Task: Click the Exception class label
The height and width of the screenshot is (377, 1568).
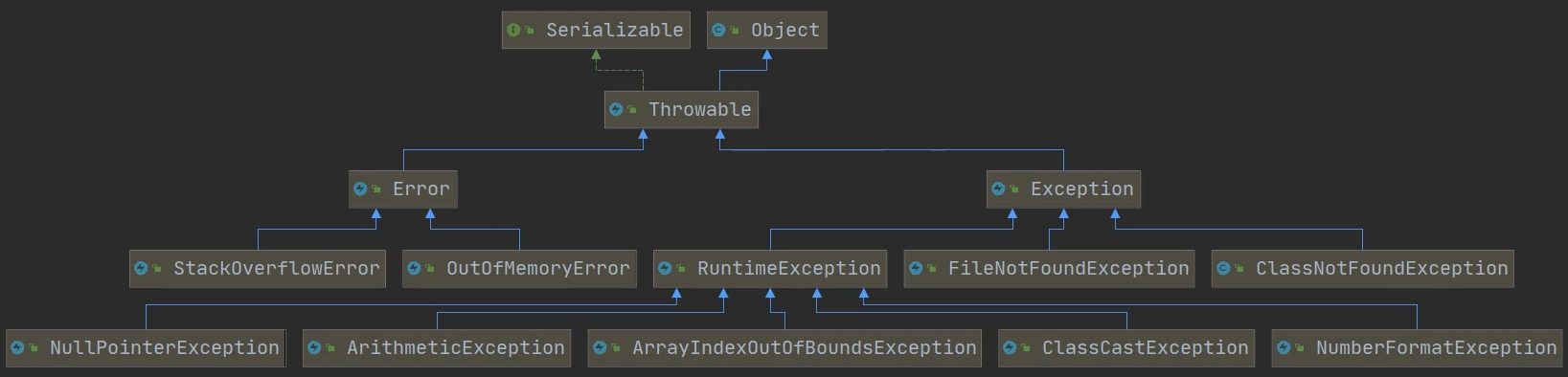Action: click(1082, 189)
